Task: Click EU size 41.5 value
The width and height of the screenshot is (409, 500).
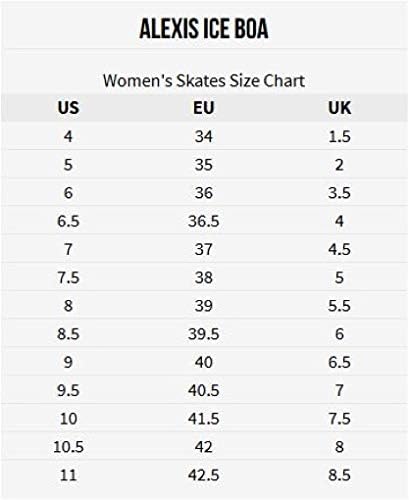Action: point(204,419)
